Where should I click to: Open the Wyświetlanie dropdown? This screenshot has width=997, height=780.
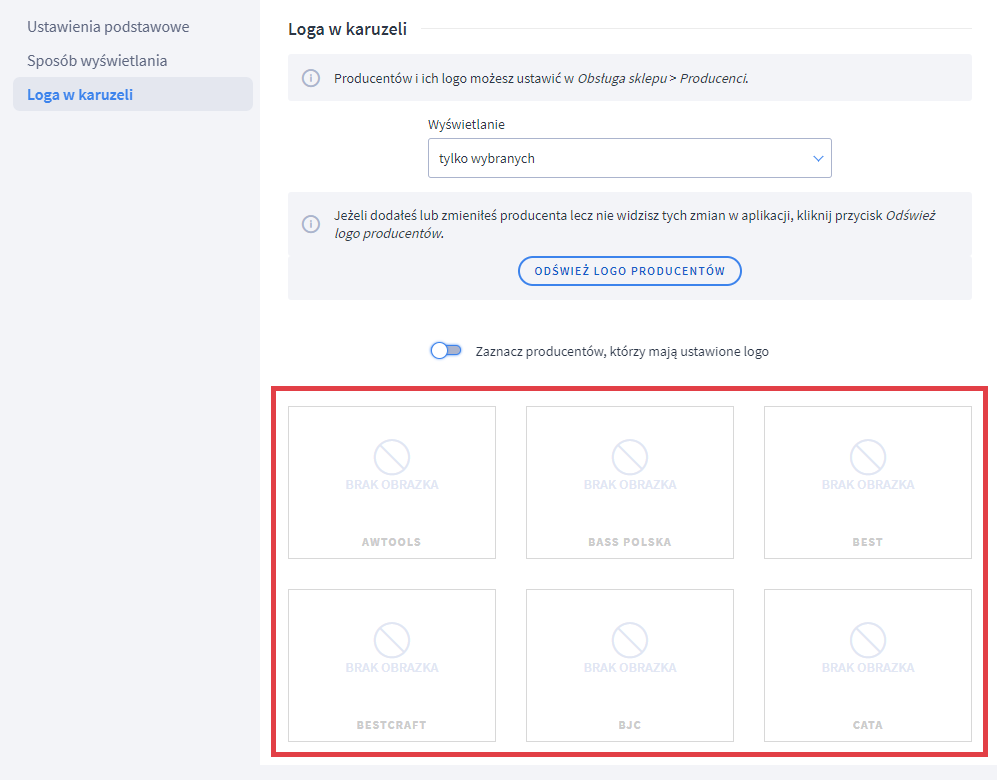click(x=629, y=158)
